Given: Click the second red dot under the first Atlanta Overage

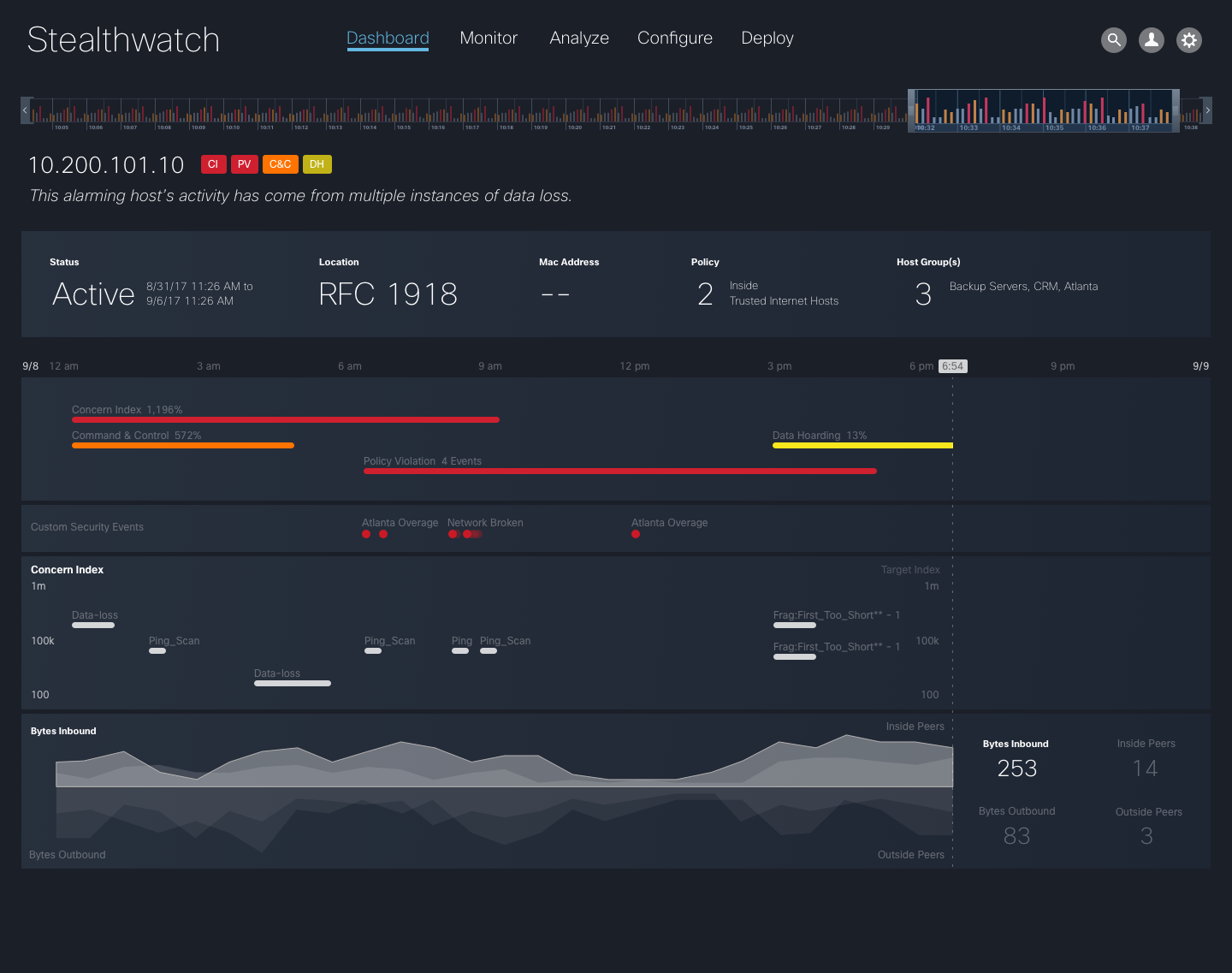Looking at the screenshot, I should (x=383, y=534).
